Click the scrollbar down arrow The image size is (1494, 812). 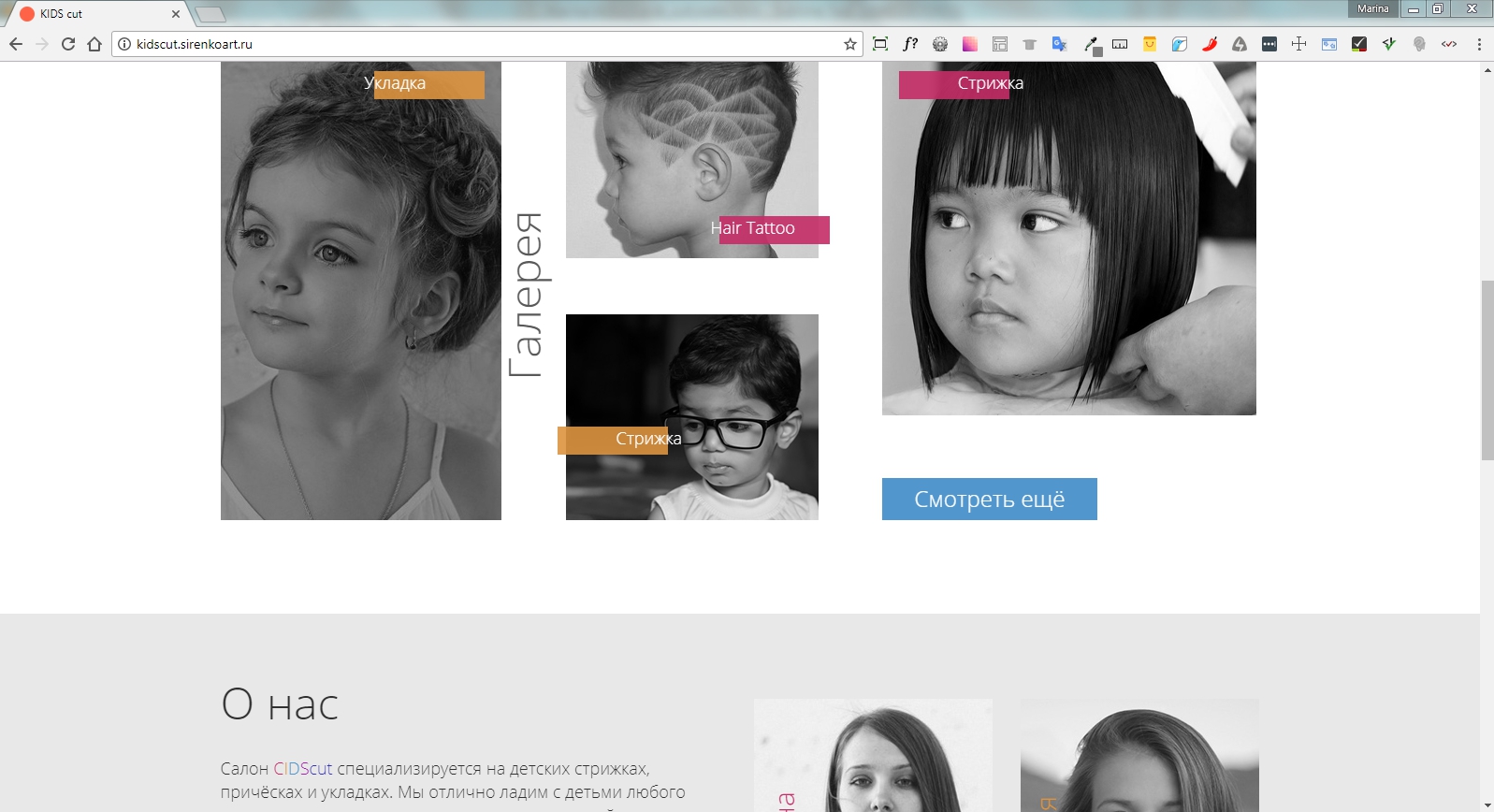tap(1487, 805)
